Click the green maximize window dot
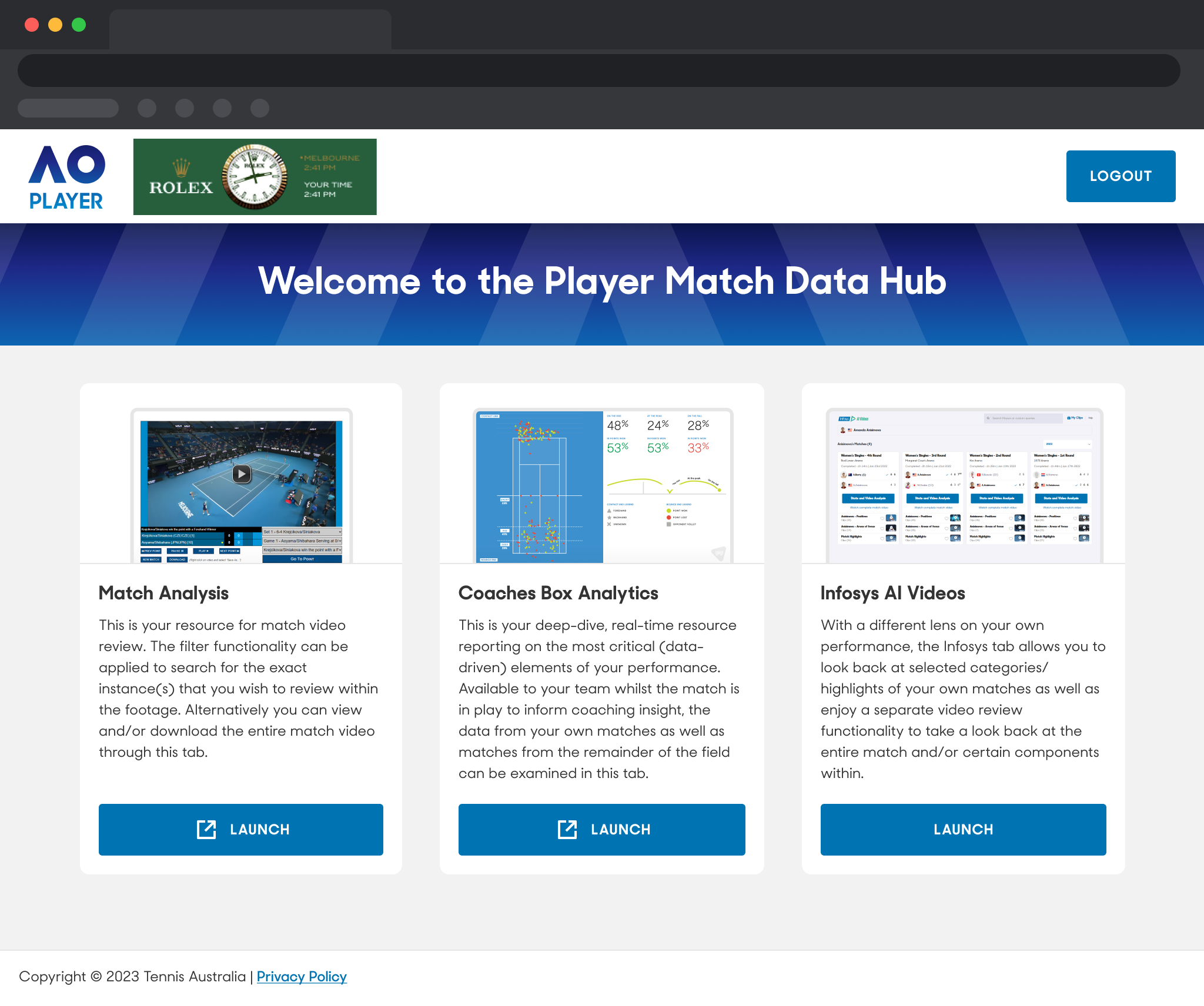Viewport: 1204px width, 1006px height. pyautogui.click(x=79, y=25)
